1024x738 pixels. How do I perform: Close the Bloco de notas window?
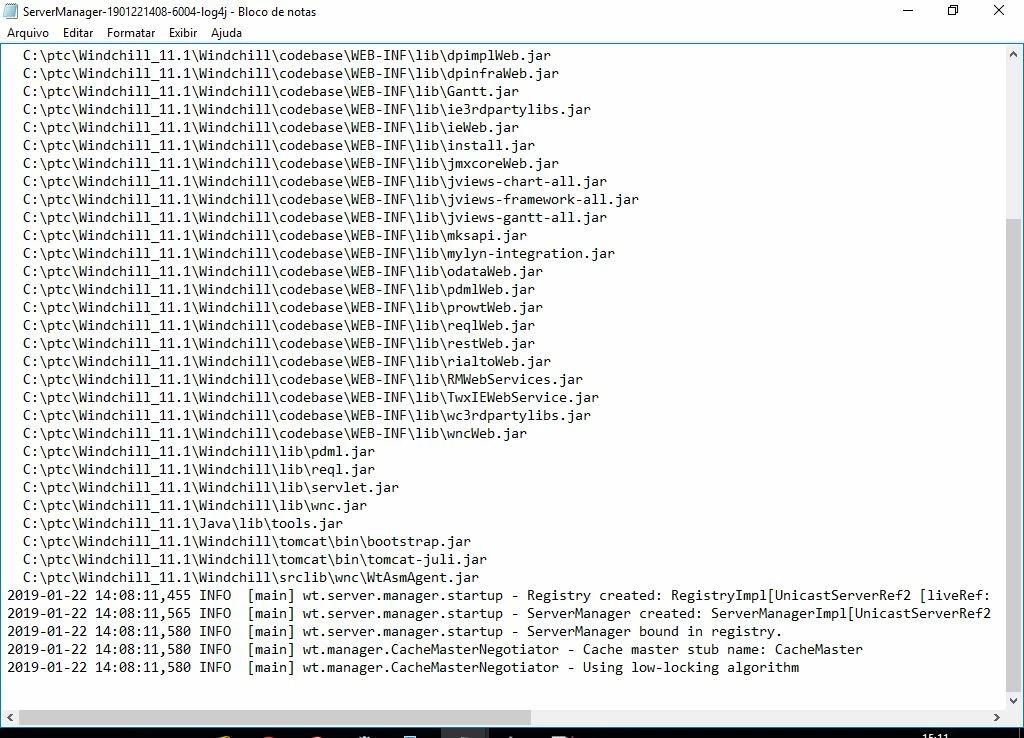click(999, 10)
